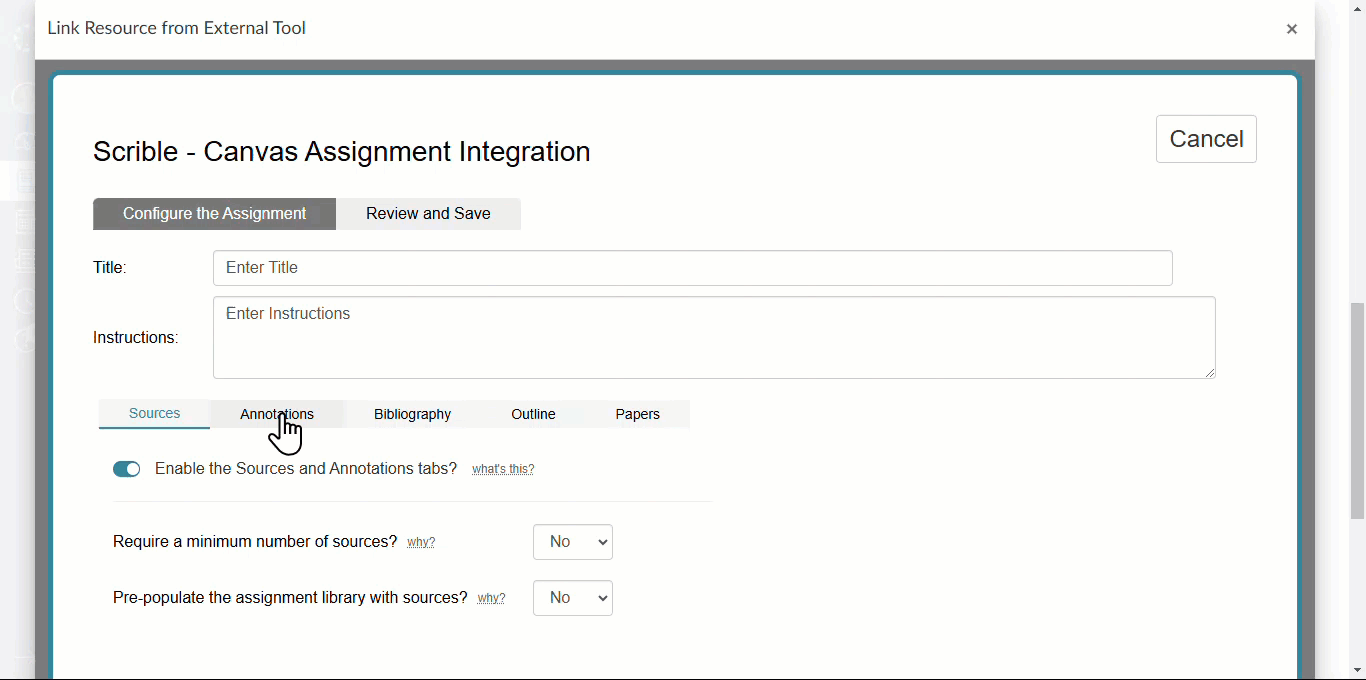
Task: Toggle Enable Sources and Annotations tabs switch
Action: point(127,469)
